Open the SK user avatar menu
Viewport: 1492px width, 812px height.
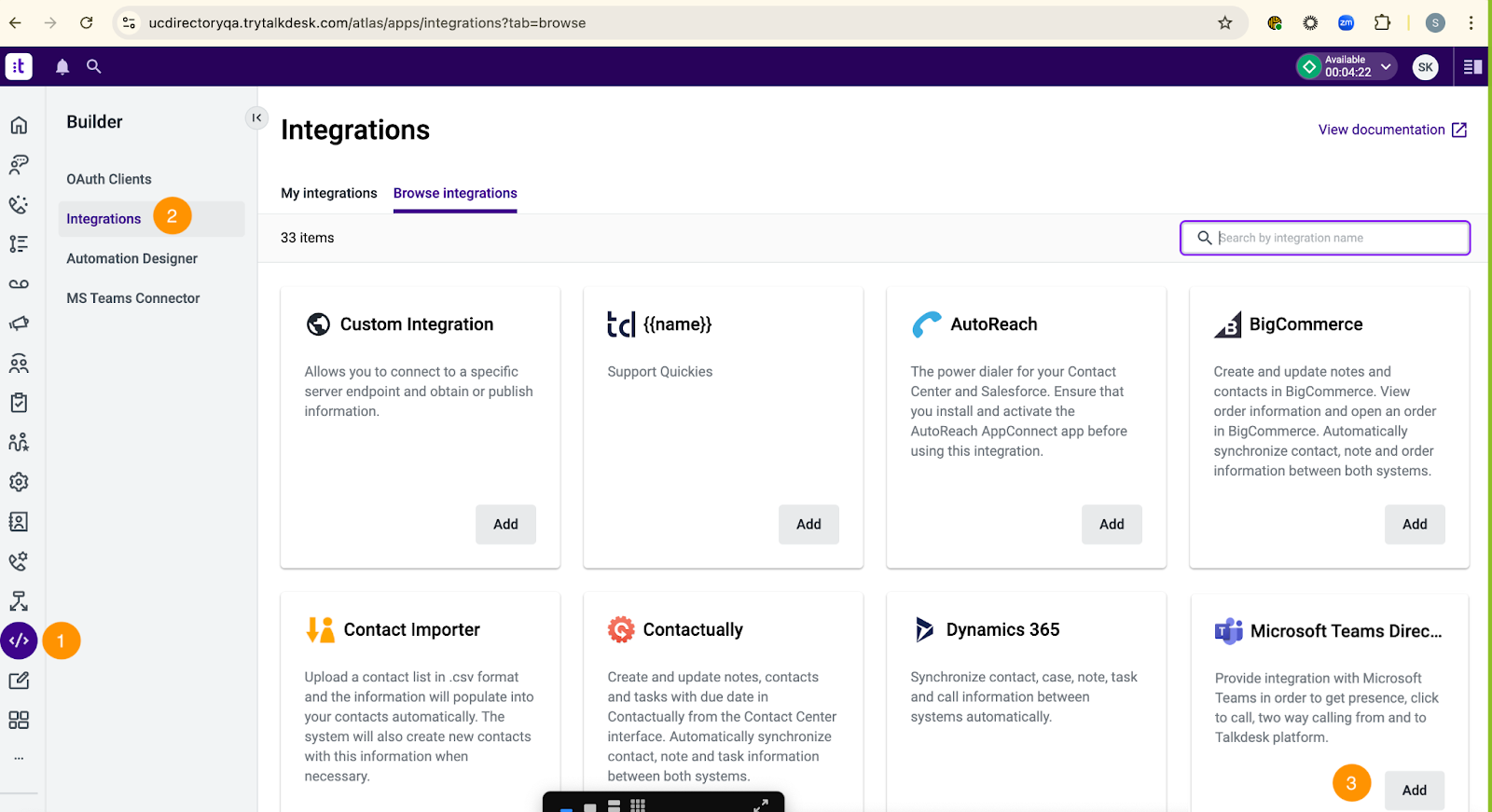point(1425,67)
